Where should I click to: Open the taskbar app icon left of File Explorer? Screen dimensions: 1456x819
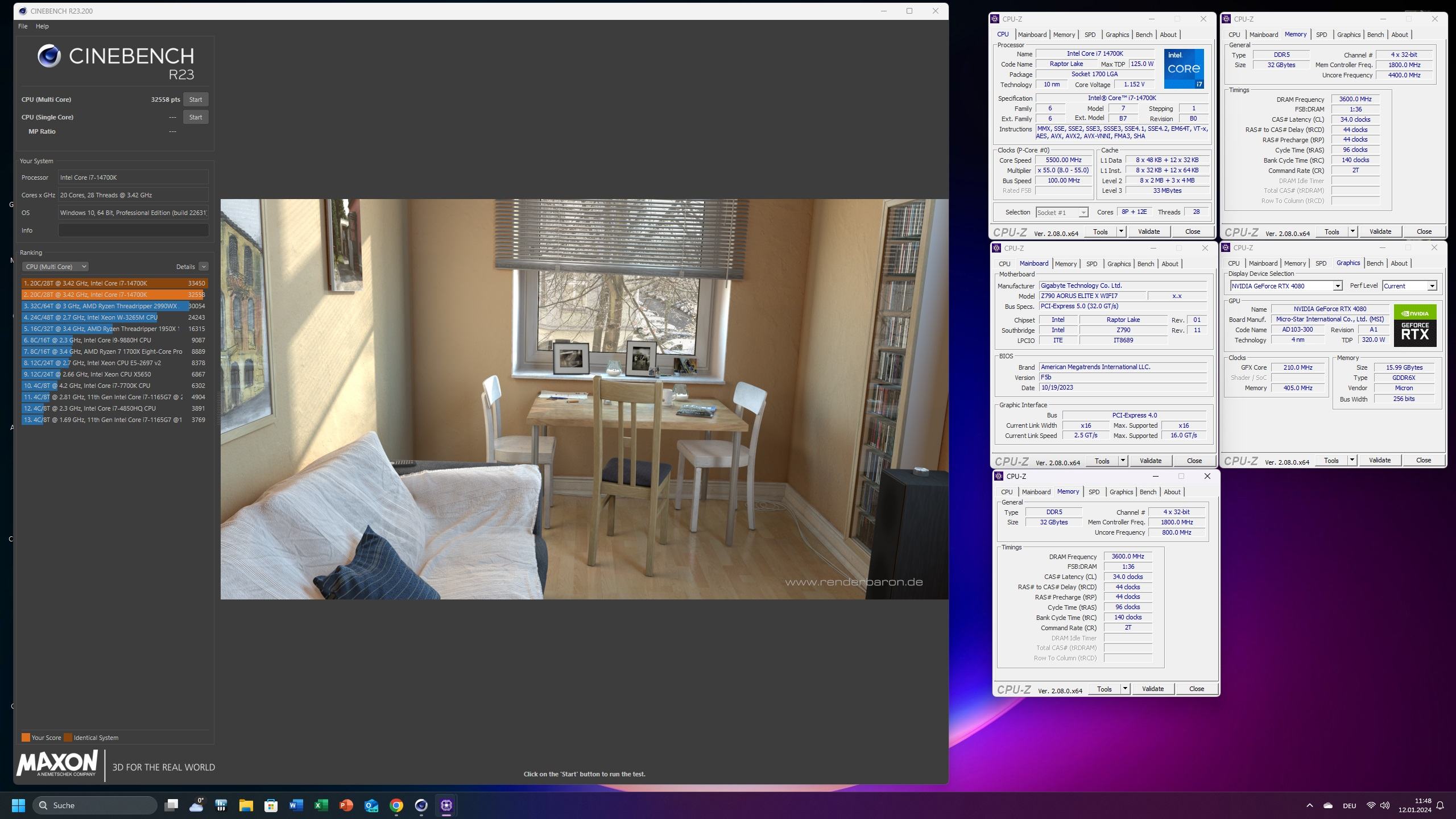pos(221,805)
